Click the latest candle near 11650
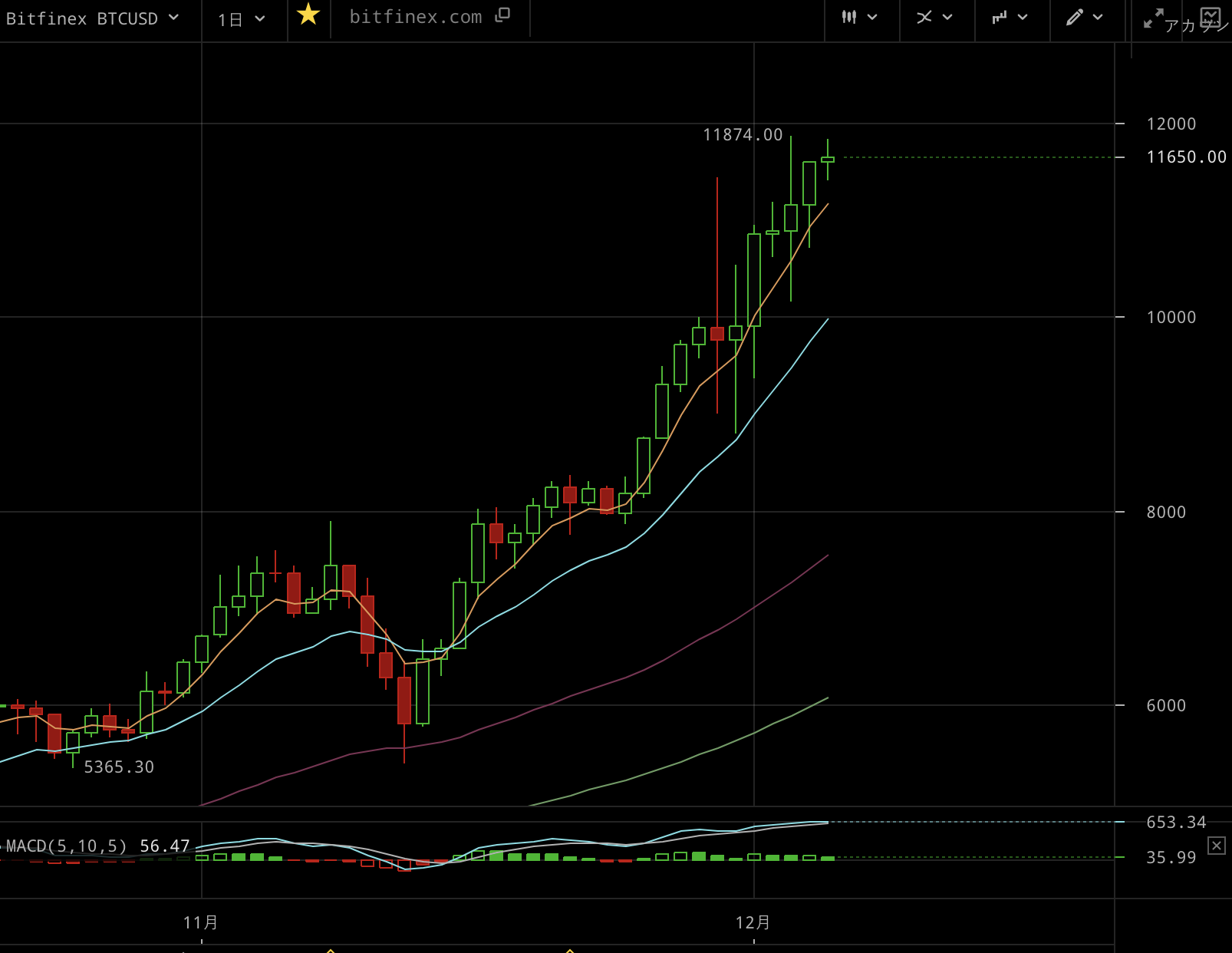This screenshot has height=953, width=1232. [x=828, y=160]
